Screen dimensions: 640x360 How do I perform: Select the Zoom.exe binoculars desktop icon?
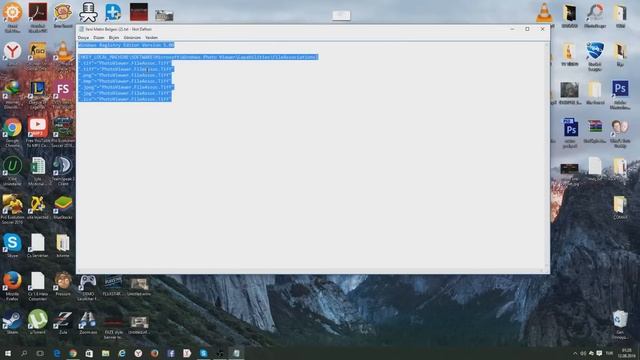(x=88, y=322)
